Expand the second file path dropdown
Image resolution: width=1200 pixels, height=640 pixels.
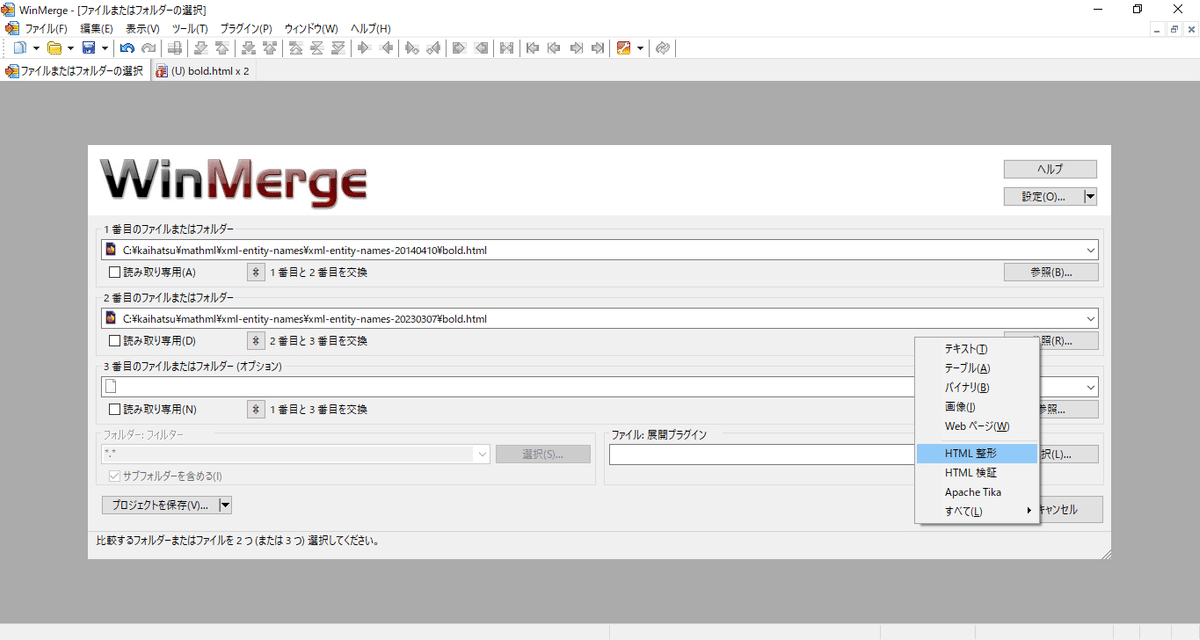tap(1090, 319)
